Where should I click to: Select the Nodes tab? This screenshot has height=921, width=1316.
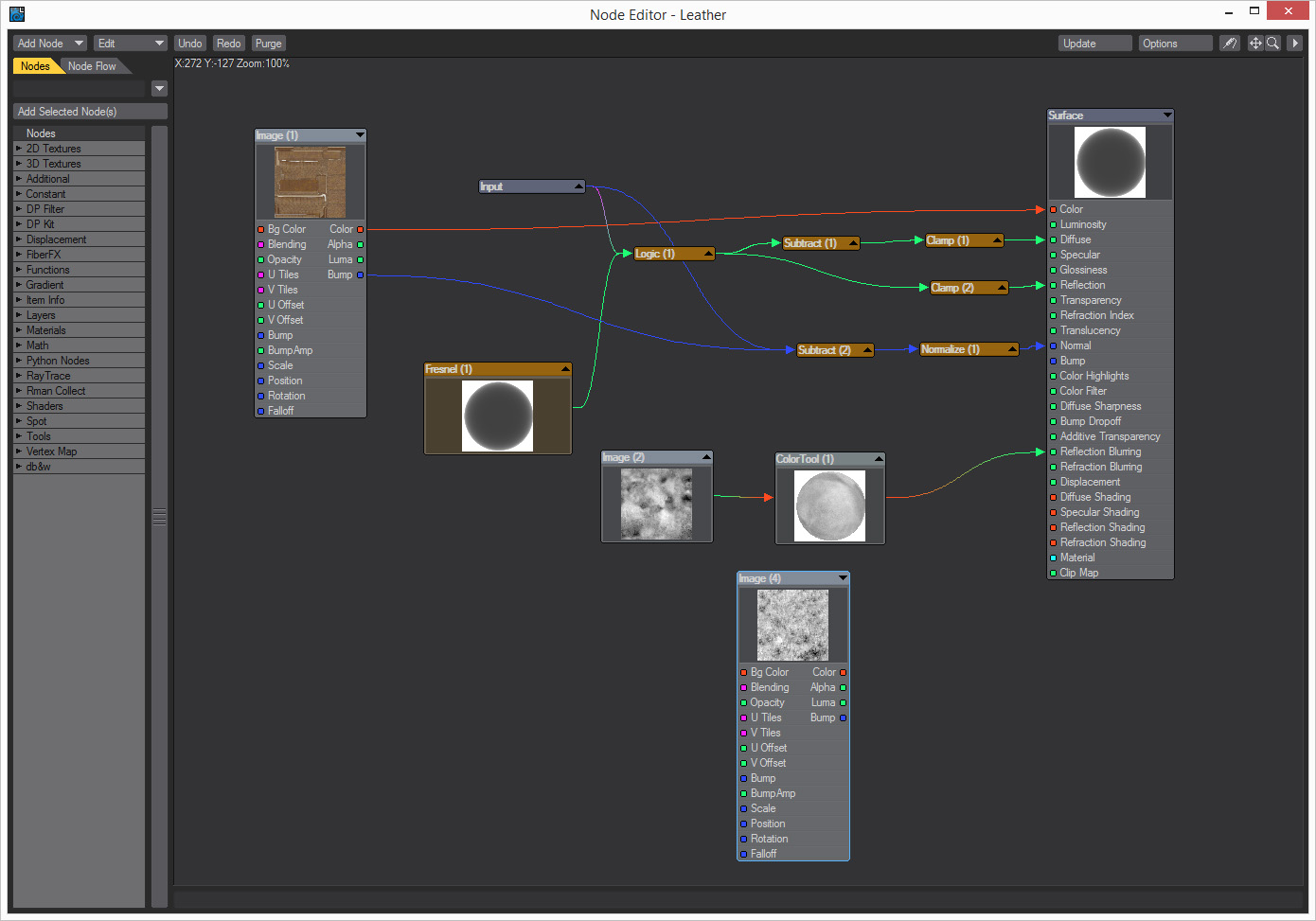[35, 66]
